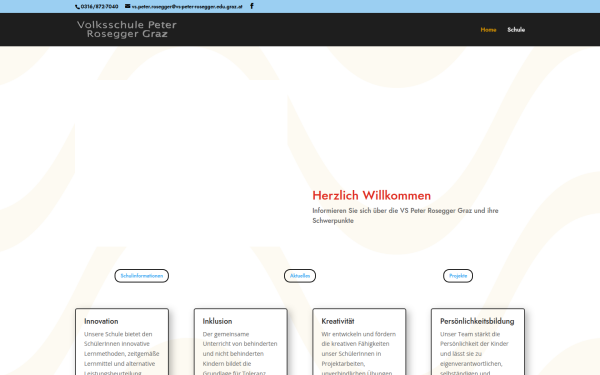This screenshot has height=375, width=600.
Task: Call the phone number 0316/872-7040
Action: click(99, 7)
